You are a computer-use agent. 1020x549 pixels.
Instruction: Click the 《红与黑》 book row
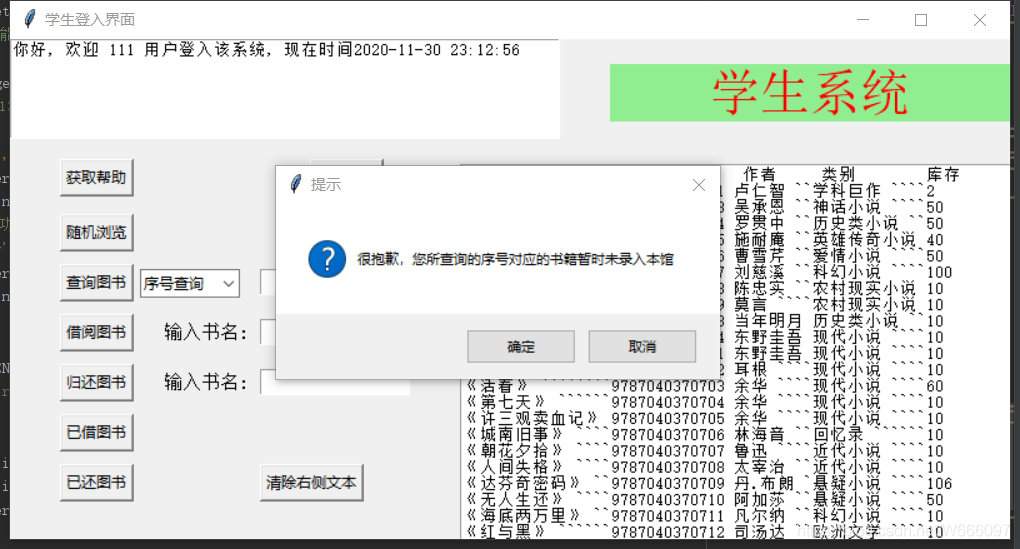click(705, 532)
